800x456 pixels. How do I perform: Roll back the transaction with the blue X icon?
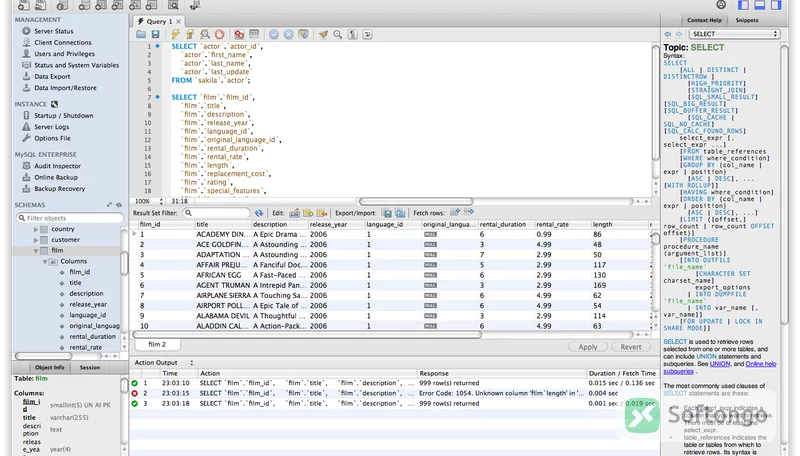point(289,34)
